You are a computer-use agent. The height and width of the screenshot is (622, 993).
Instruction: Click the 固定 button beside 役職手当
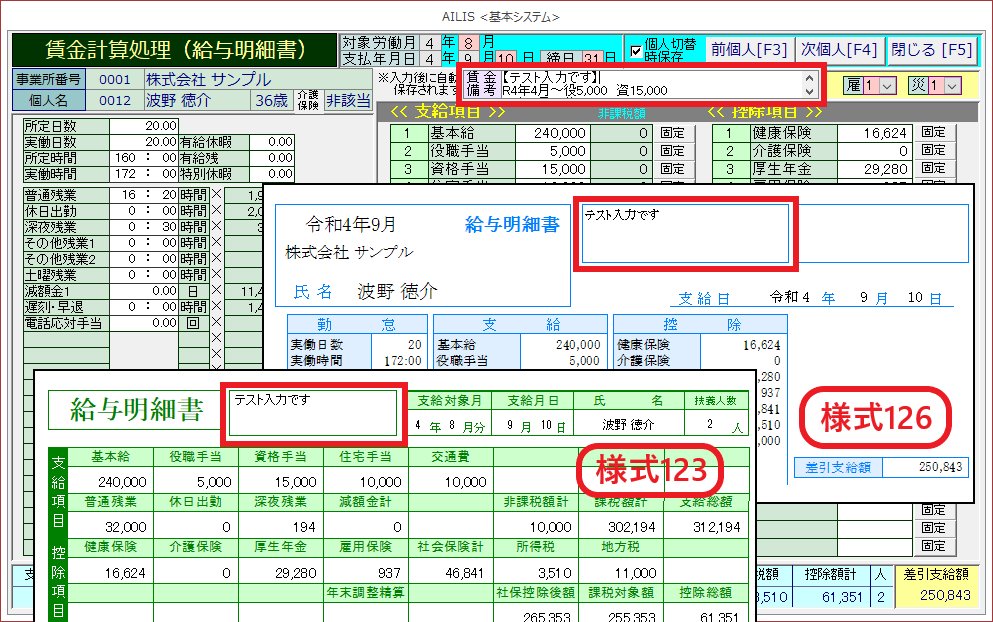[x=674, y=150]
